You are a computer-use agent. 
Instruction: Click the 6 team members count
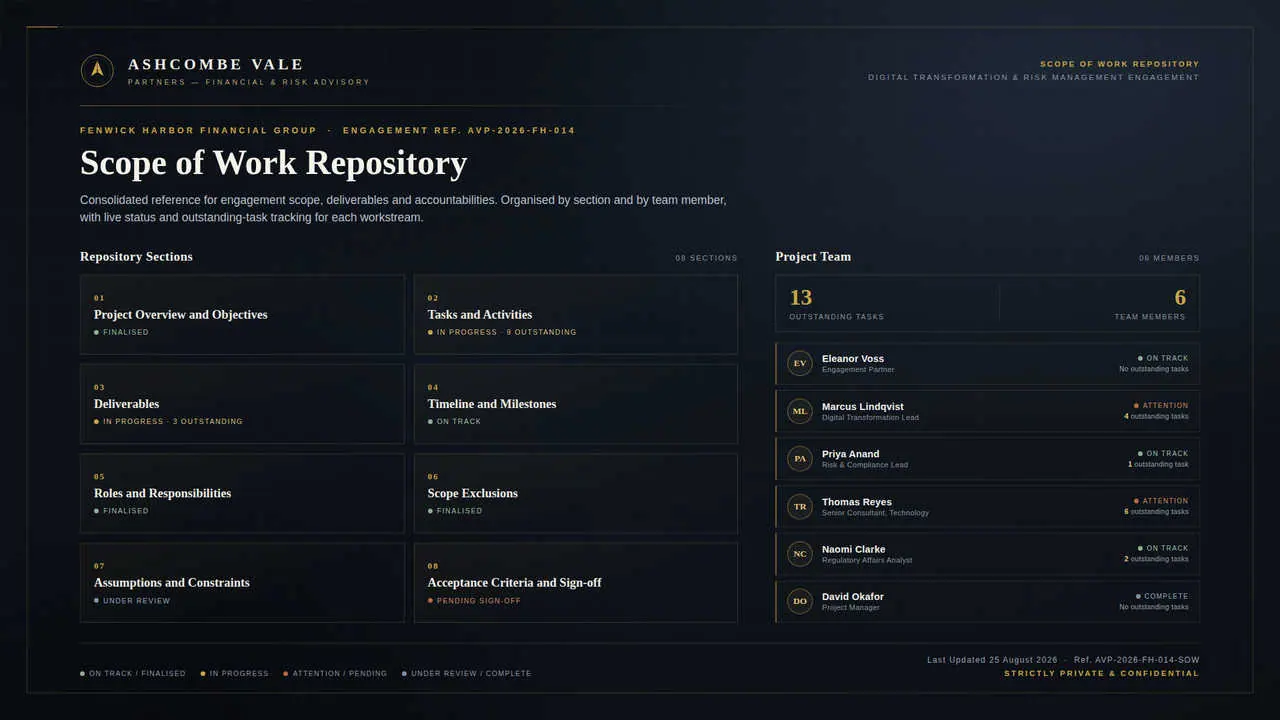point(1180,297)
